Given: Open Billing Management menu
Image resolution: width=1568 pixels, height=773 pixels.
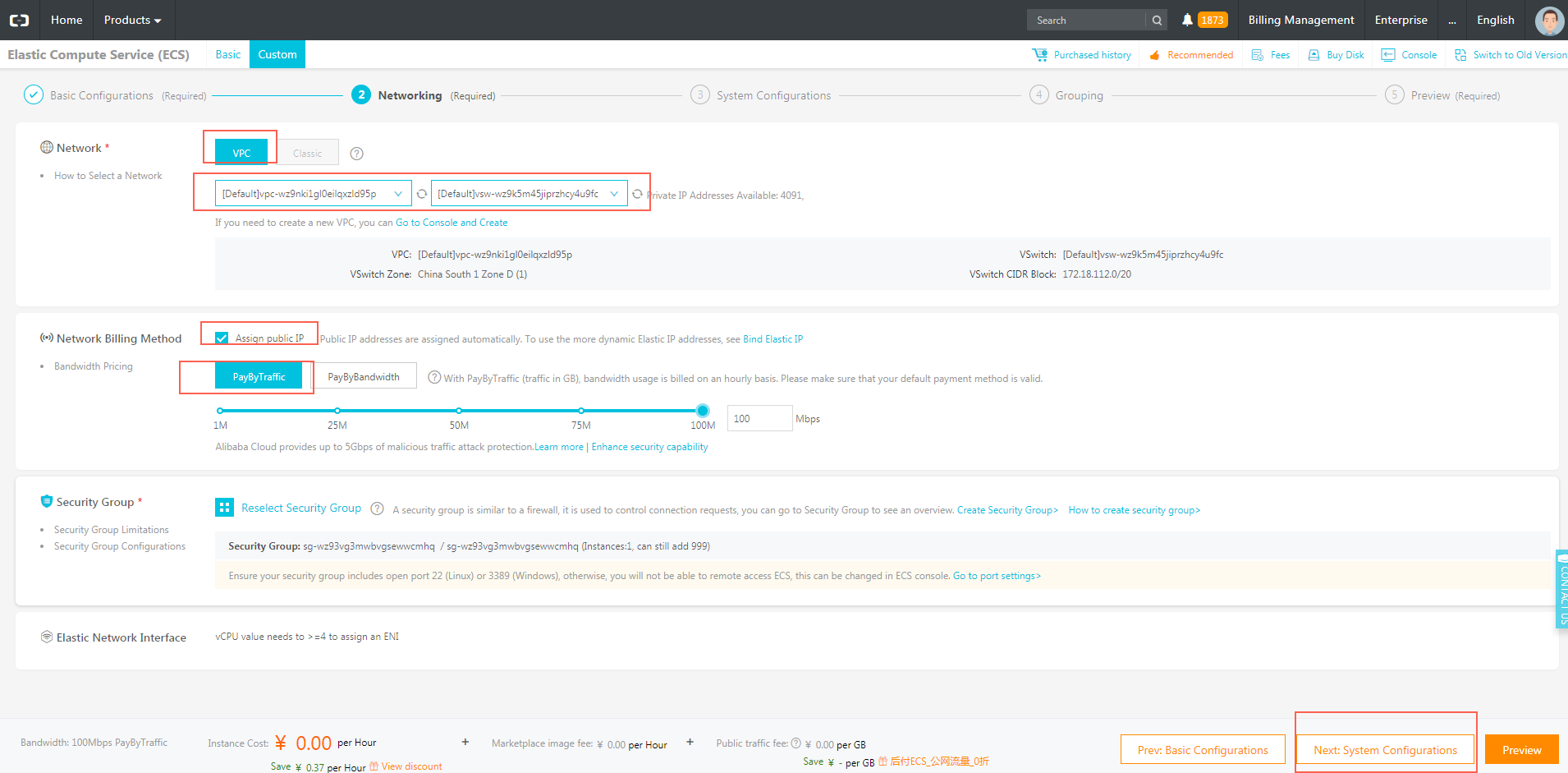Looking at the screenshot, I should click(x=1301, y=21).
